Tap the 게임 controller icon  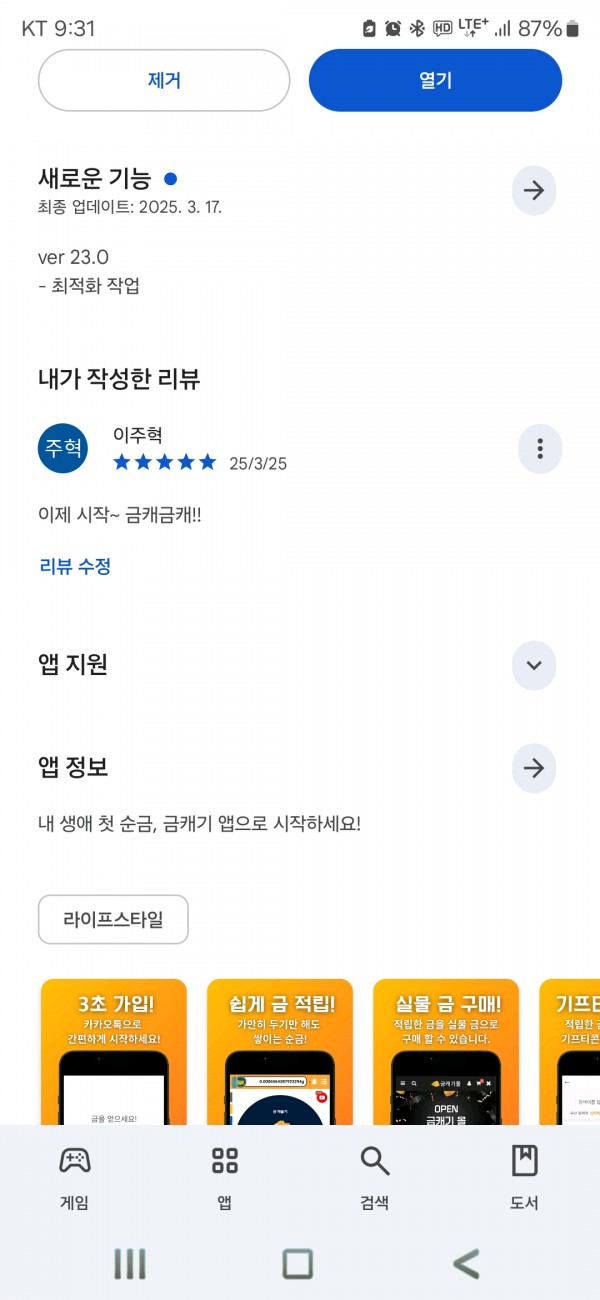tap(75, 1161)
